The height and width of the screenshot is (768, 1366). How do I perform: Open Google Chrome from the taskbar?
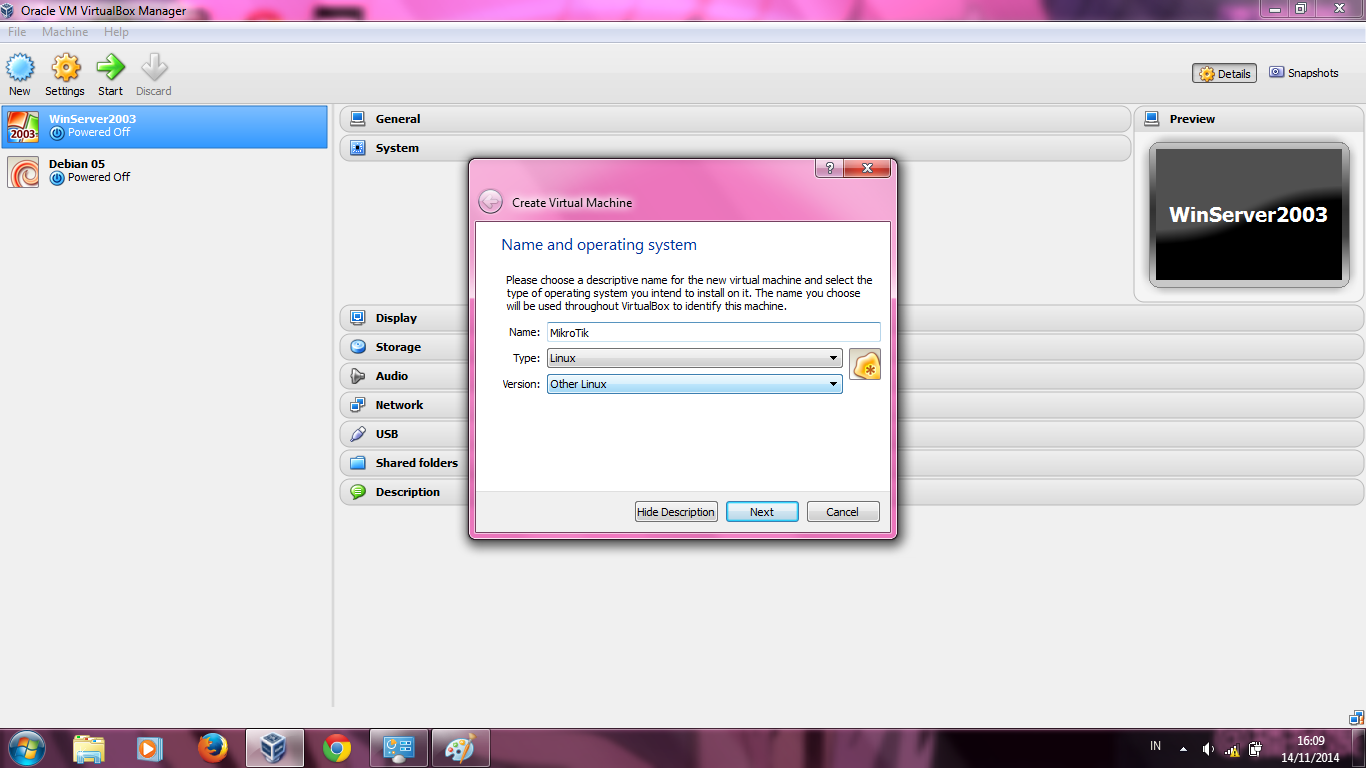coord(337,748)
